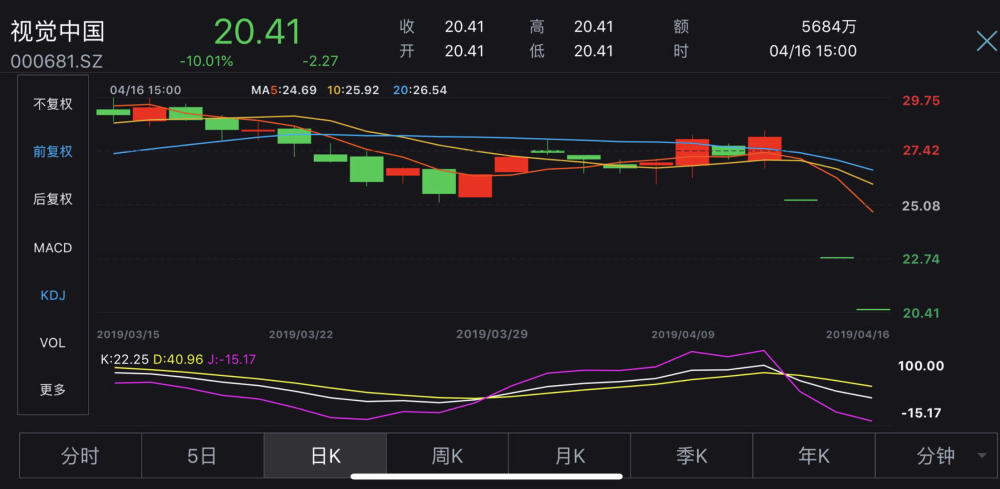Switch to 季K chart tab
Screen dimensions: 1000x489
tap(691, 456)
